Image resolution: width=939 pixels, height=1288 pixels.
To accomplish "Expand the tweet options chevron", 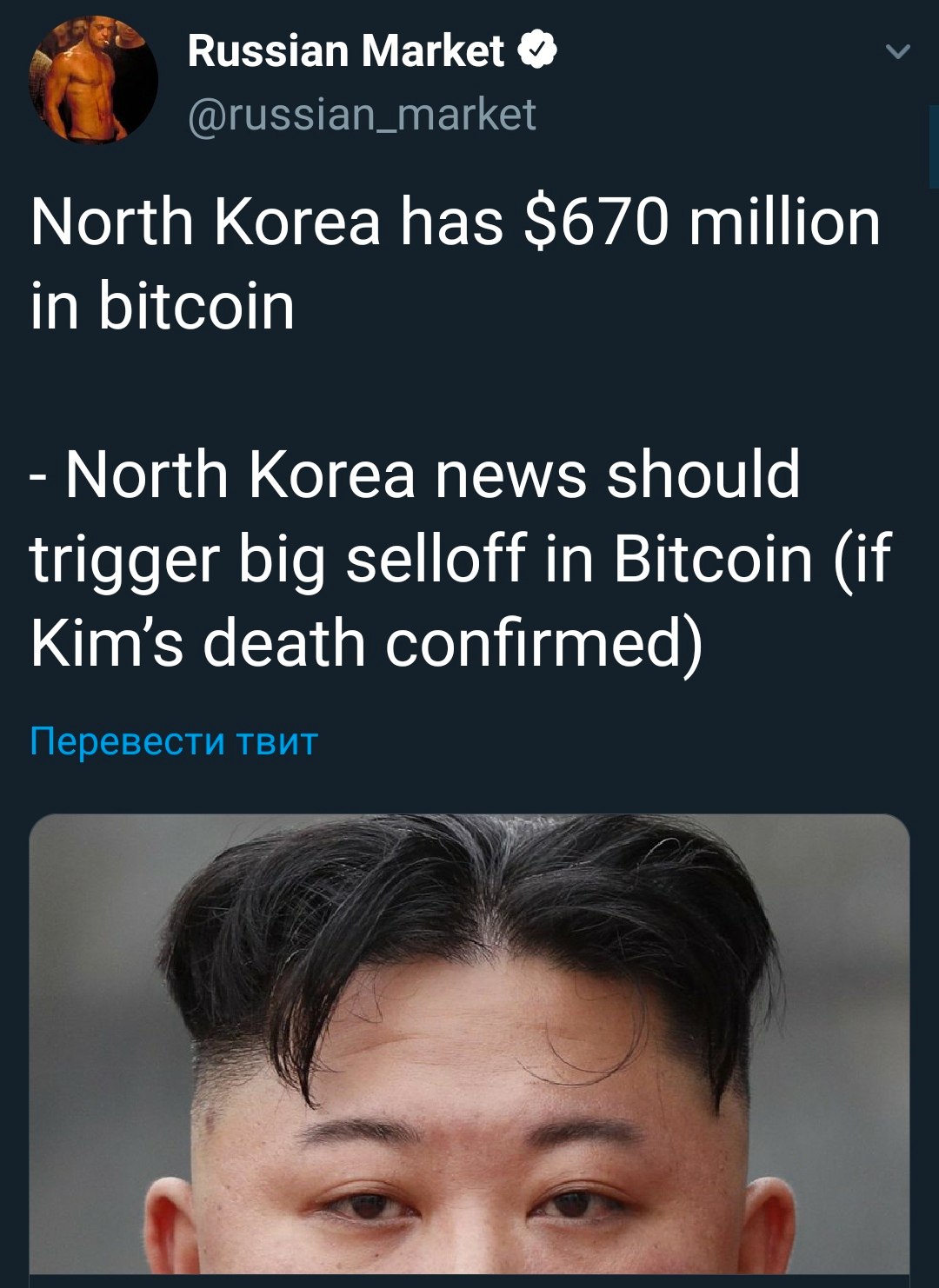I will click(897, 52).
